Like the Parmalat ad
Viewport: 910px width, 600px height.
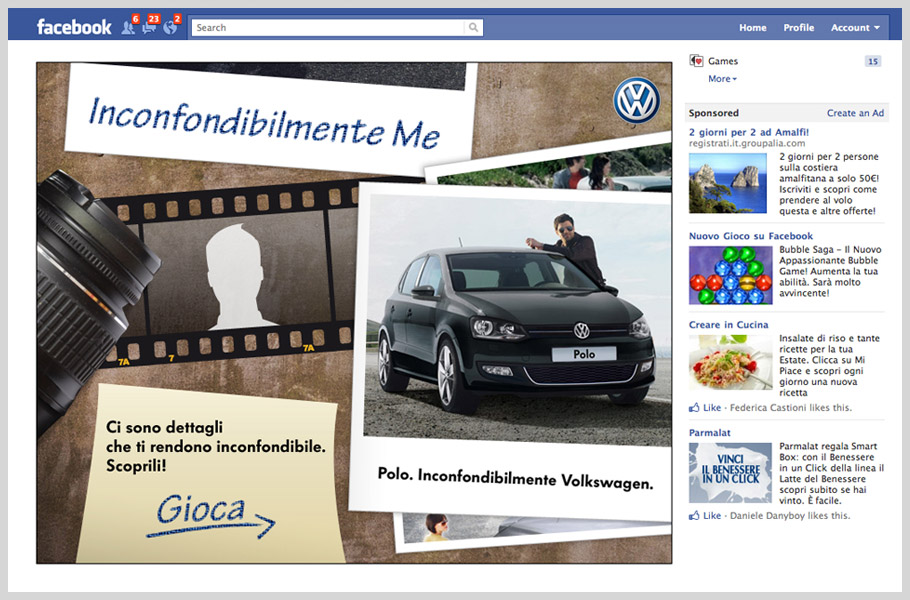tap(712, 516)
